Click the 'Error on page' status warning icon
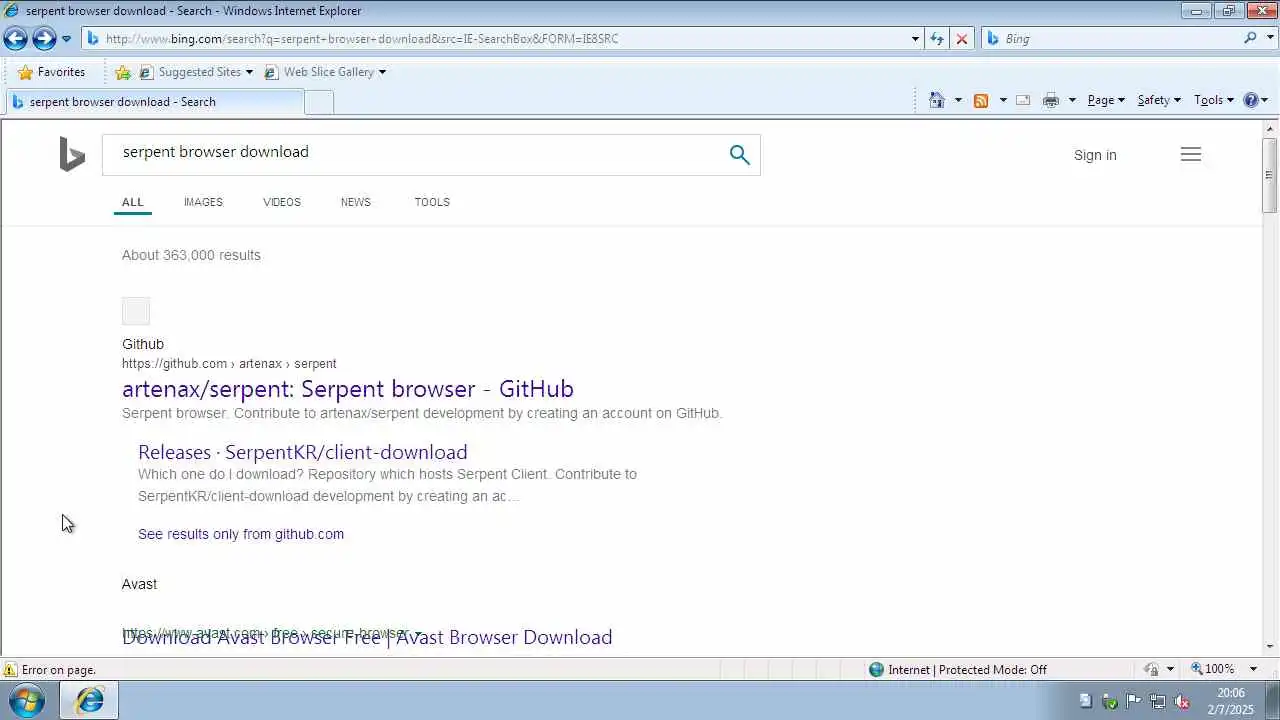Image resolution: width=1280 pixels, height=720 pixels. pyautogui.click(x=10, y=670)
